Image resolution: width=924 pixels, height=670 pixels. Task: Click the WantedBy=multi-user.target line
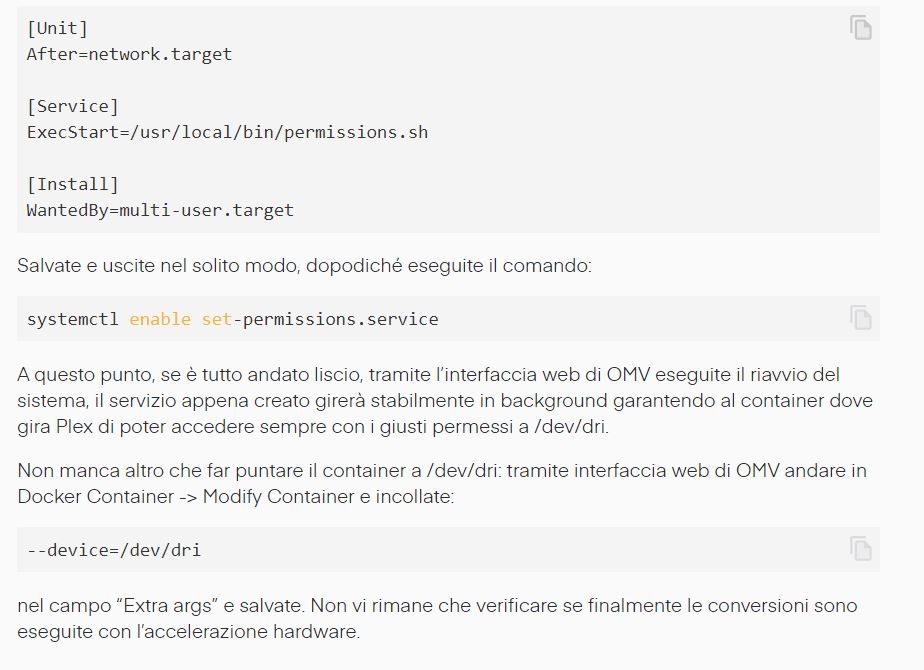pyautogui.click(x=160, y=210)
